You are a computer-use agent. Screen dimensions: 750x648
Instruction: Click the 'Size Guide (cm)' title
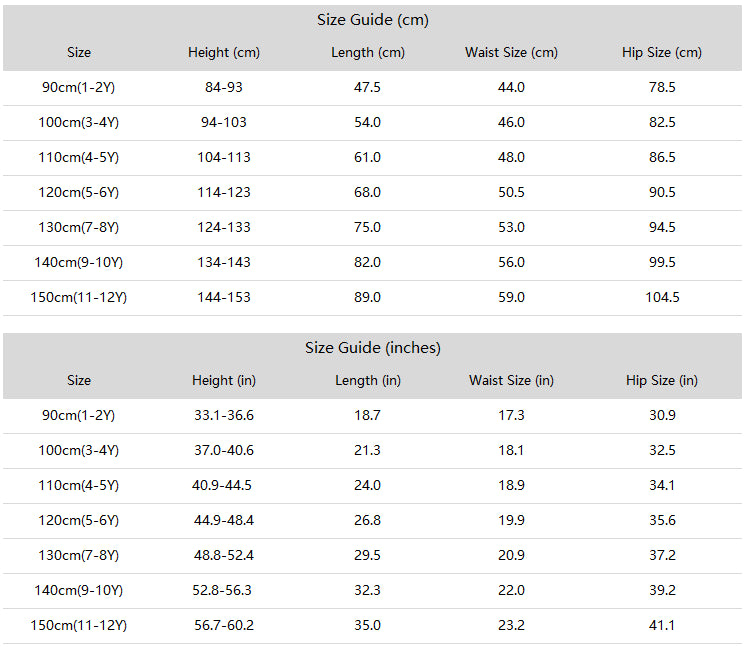[373, 20]
